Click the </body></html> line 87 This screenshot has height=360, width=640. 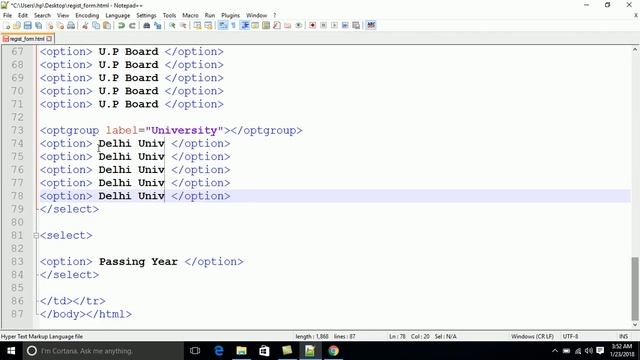click(86, 314)
